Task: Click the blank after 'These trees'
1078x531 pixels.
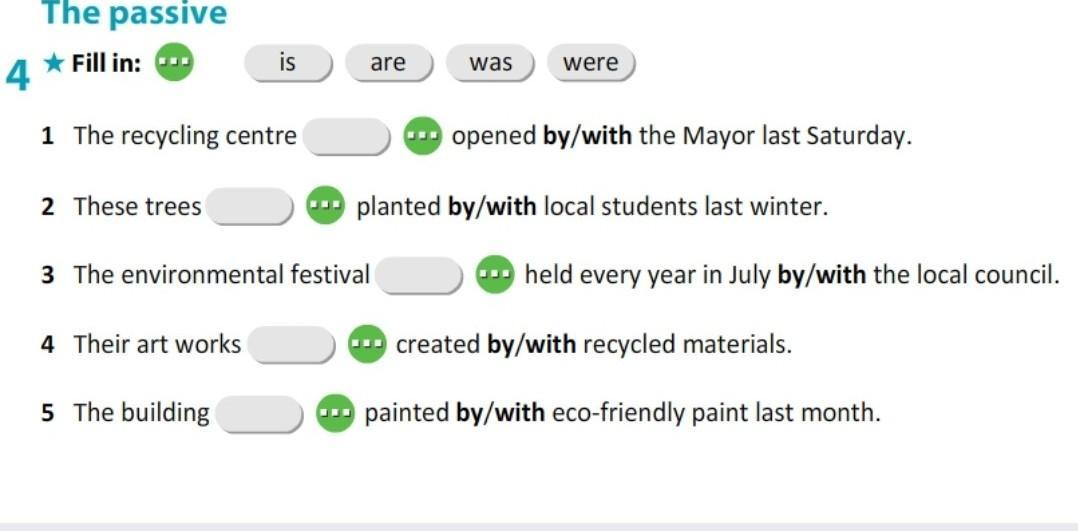Action: pyautogui.click(x=250, y=206)
